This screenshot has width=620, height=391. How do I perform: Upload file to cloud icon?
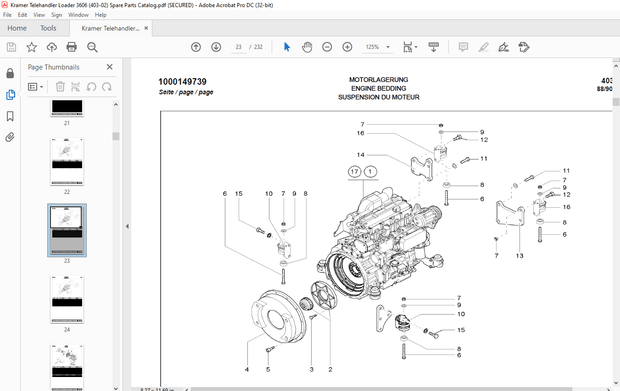pyautogui.click(x=52, y=47)
